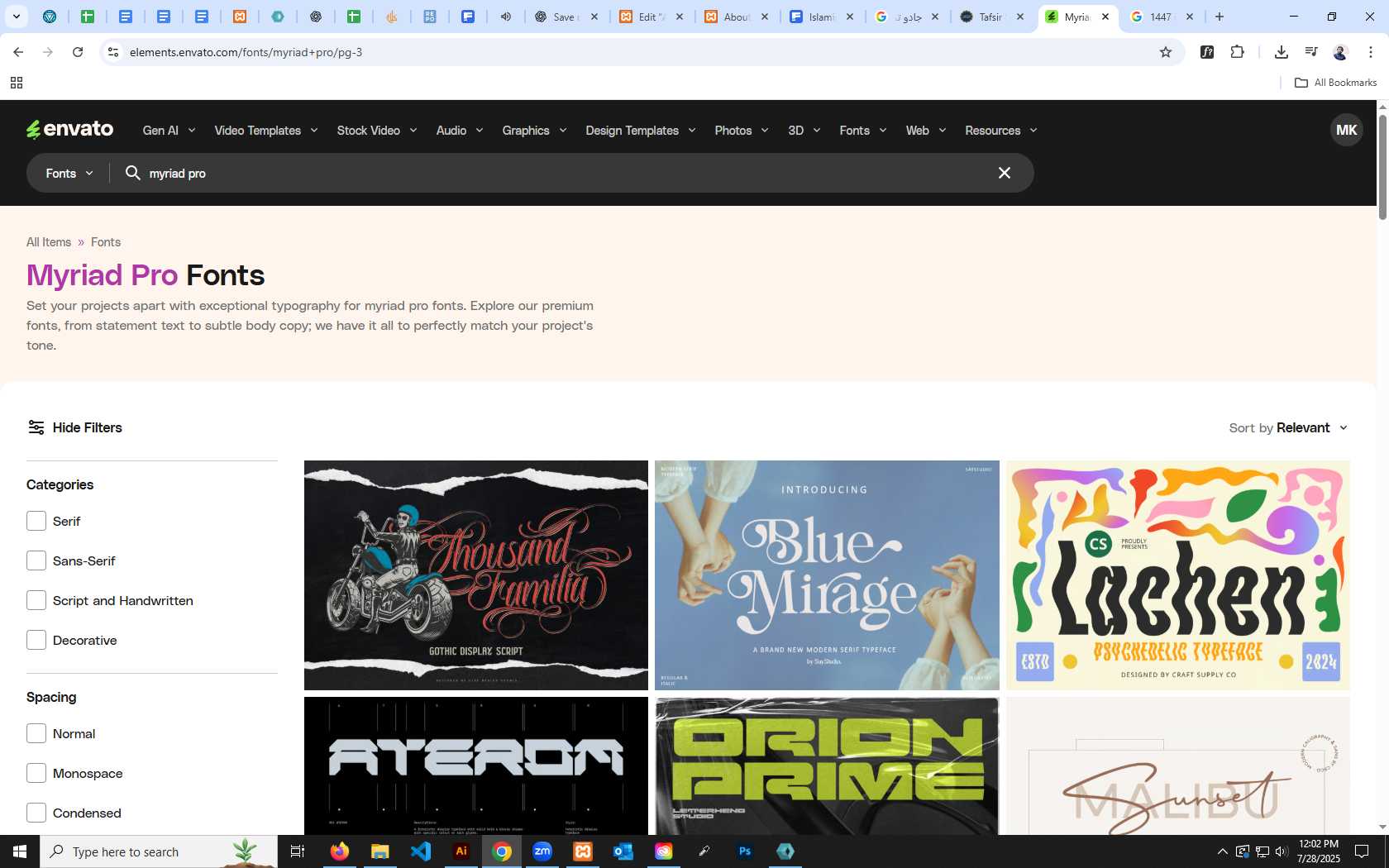This screenshot has width=1389, height=868.
Task: Expand the Resources menu
Action: (1001, 131)
